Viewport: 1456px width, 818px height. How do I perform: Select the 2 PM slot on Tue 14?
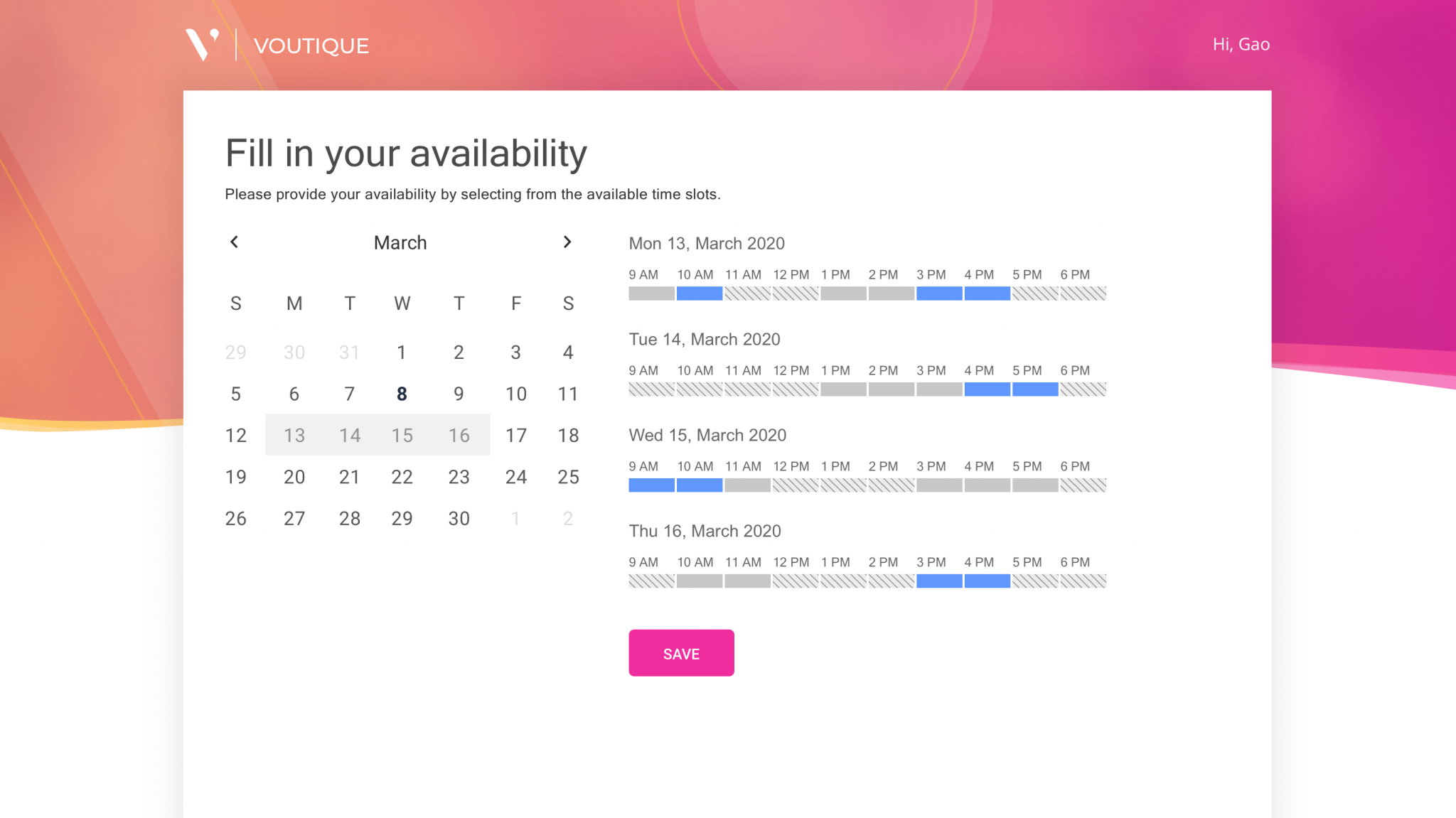(892, 389)
